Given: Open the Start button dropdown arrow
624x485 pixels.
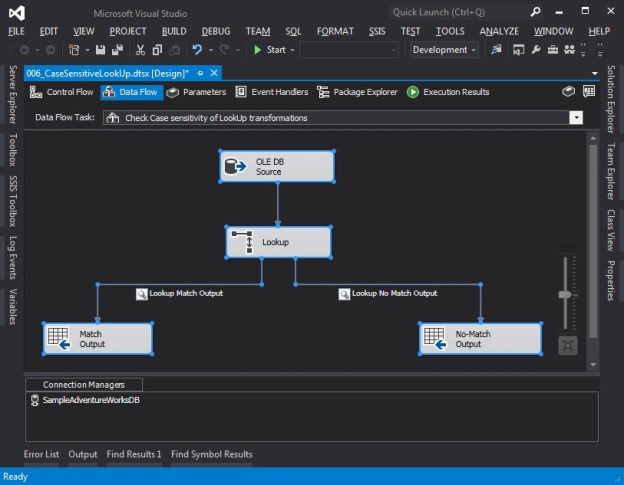Looking at the screenshot, I should pos(292,50).
